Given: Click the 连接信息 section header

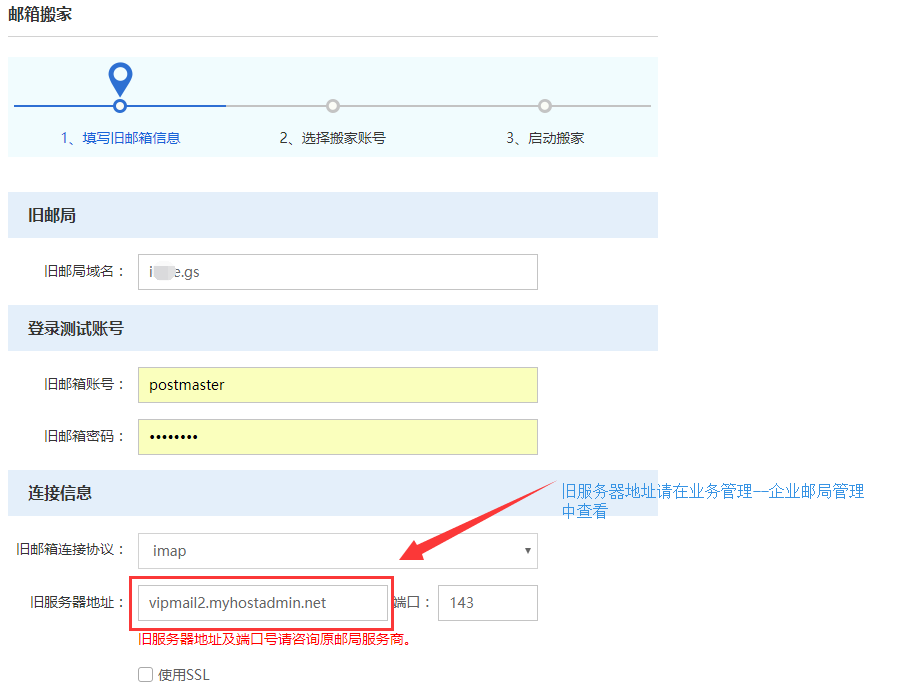Looking at the screenshot, I should click(x=60, y=493).
